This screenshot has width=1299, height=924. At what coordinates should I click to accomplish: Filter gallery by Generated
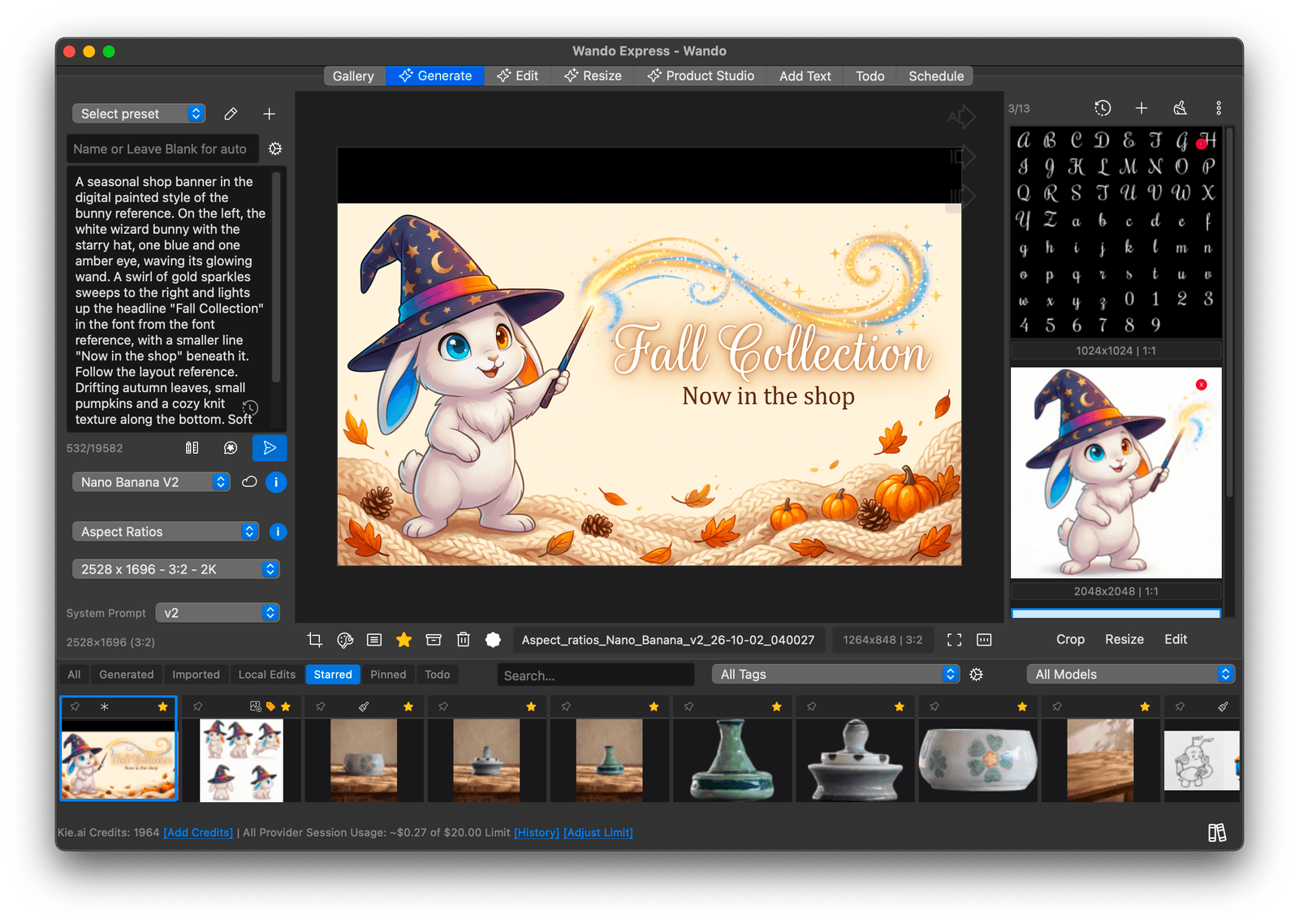[x=126, y=674]
